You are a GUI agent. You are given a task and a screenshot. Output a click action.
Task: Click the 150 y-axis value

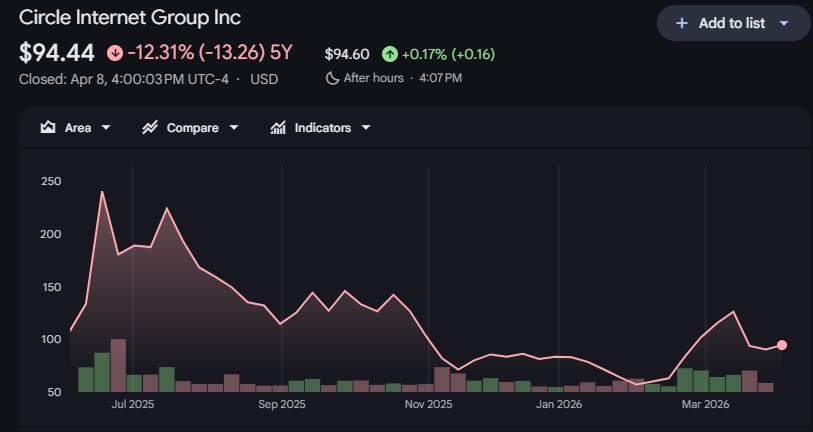point(51,287)
